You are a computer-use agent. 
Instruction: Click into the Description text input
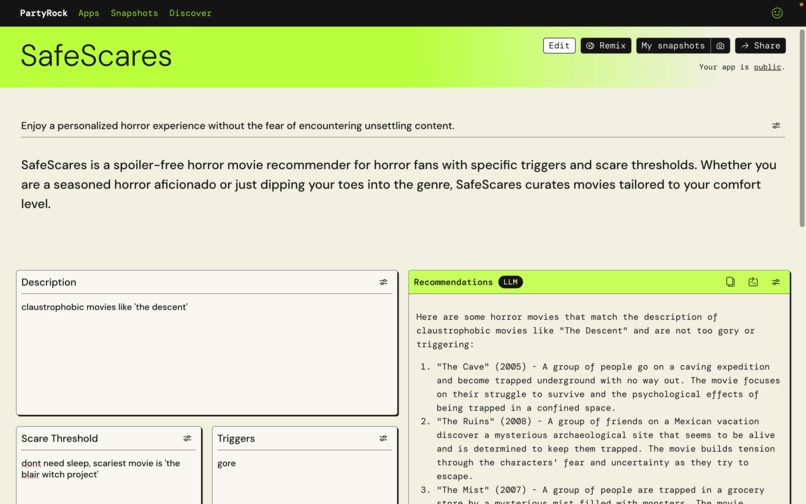(207, 355)
